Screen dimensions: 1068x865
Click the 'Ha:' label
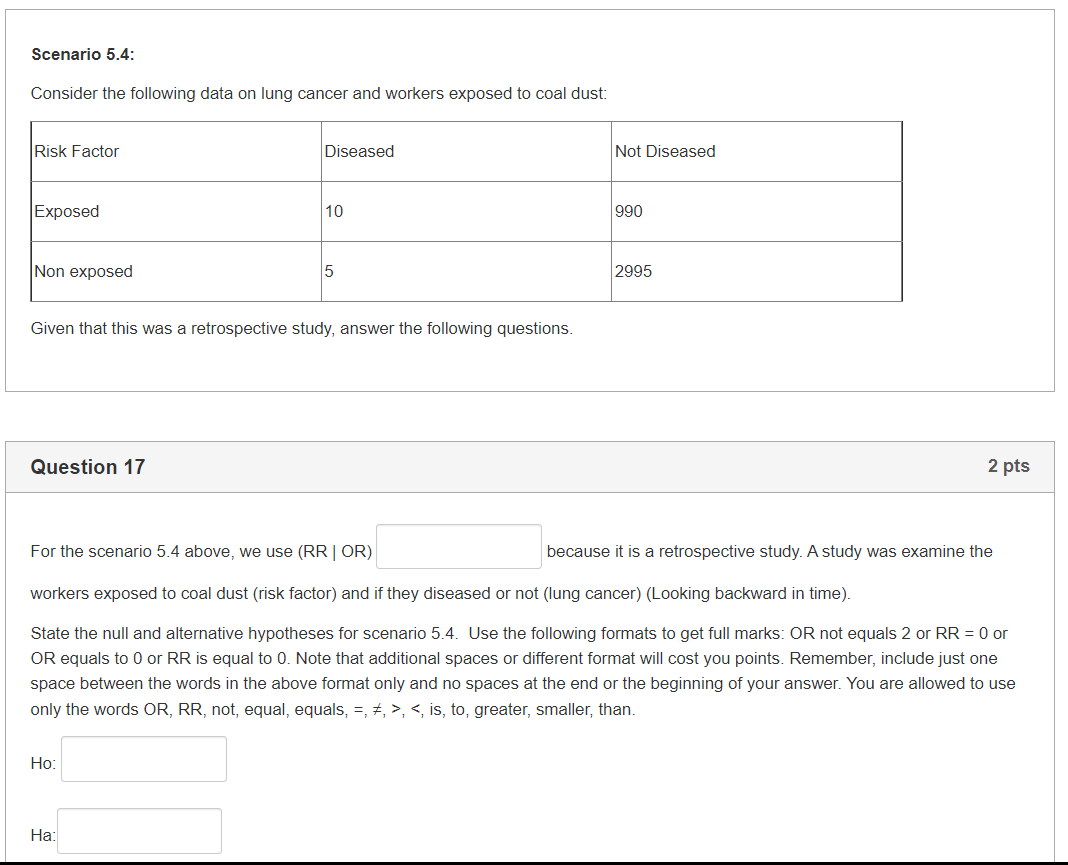43,835
